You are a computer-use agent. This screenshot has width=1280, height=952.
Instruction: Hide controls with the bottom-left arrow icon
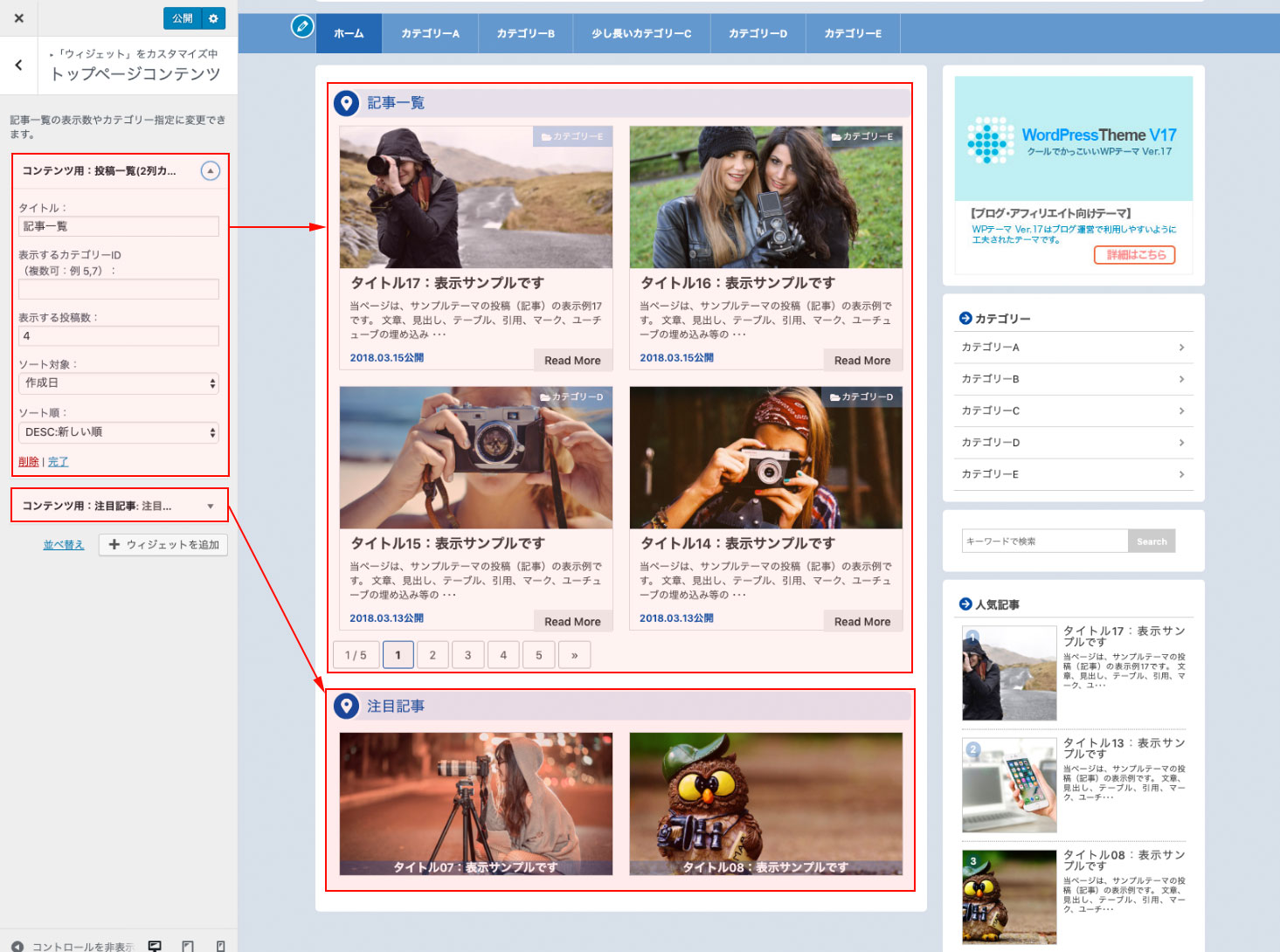pos(17,946)
